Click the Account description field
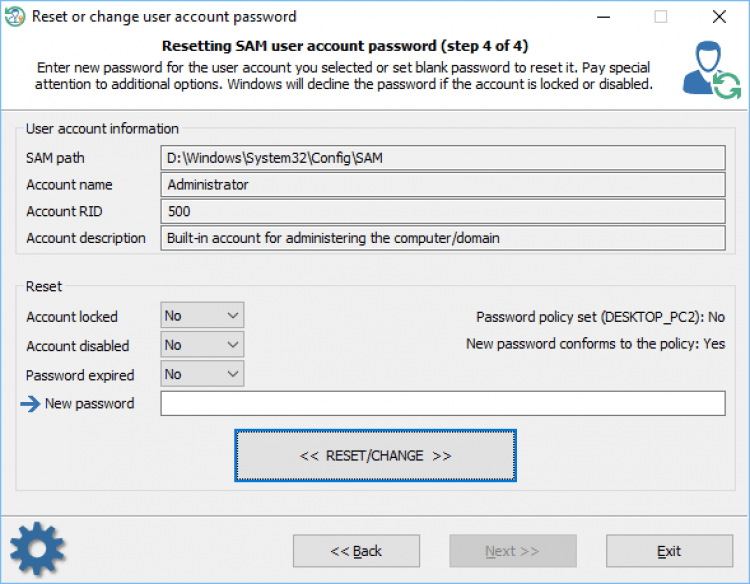This screenshot has width=750, height=584. pos(442,238)
